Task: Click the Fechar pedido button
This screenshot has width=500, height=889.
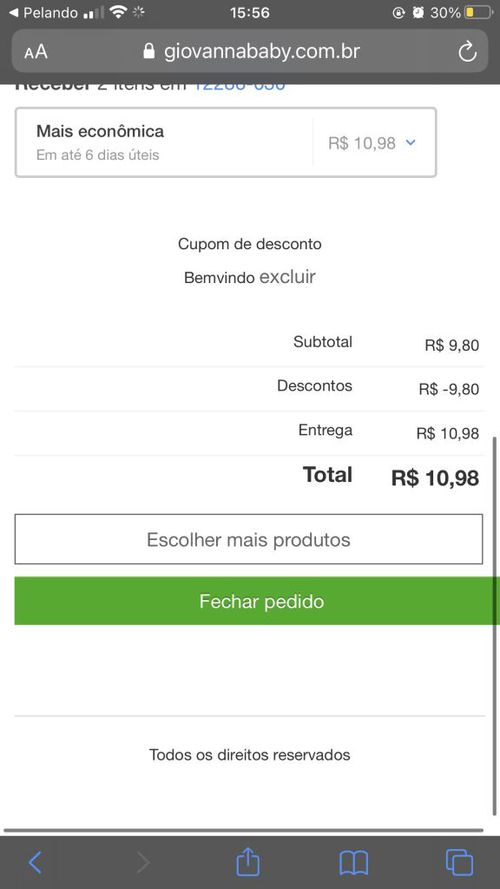Action: (x=257, y=601)
